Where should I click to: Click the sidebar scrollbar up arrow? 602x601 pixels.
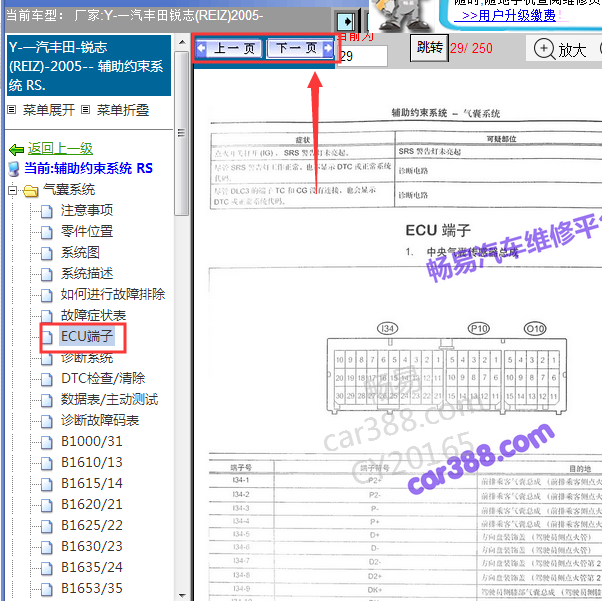tap(182, 42)
